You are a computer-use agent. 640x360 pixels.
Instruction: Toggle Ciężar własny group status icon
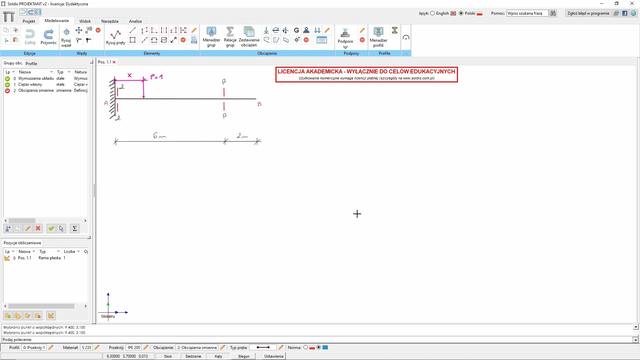point(7,84)
